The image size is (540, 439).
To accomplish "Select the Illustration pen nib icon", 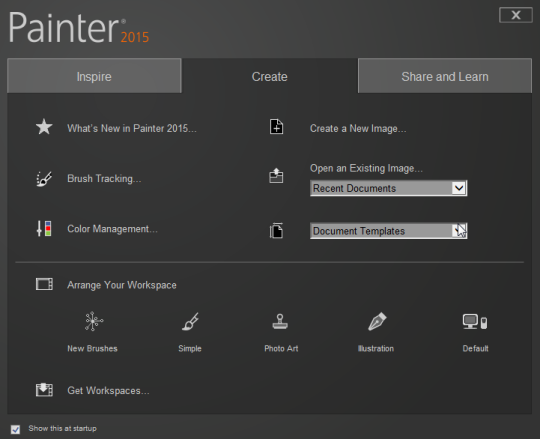I will click(x=377, y=321).
